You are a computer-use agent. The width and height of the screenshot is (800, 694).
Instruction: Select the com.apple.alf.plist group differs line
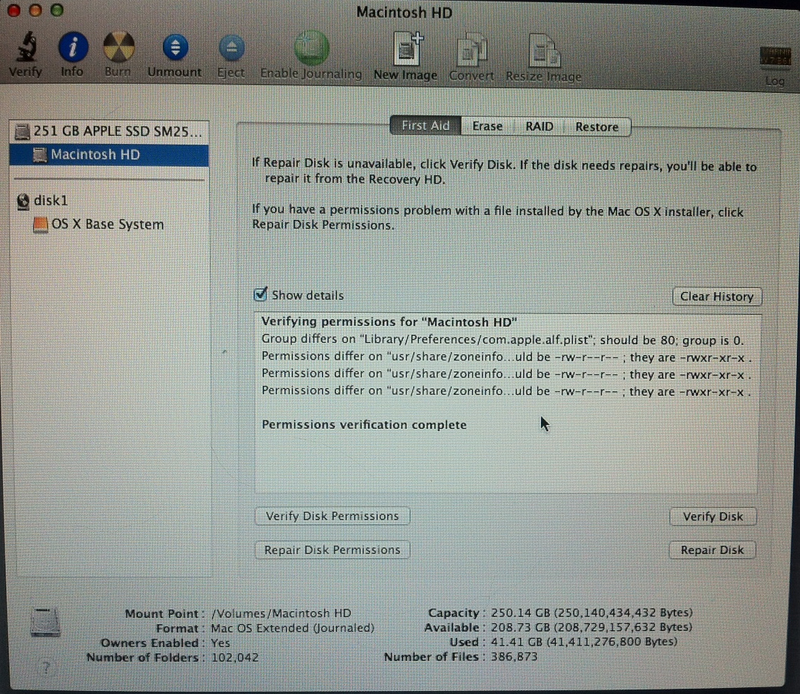pyautogui.click(x=503, y=340)
